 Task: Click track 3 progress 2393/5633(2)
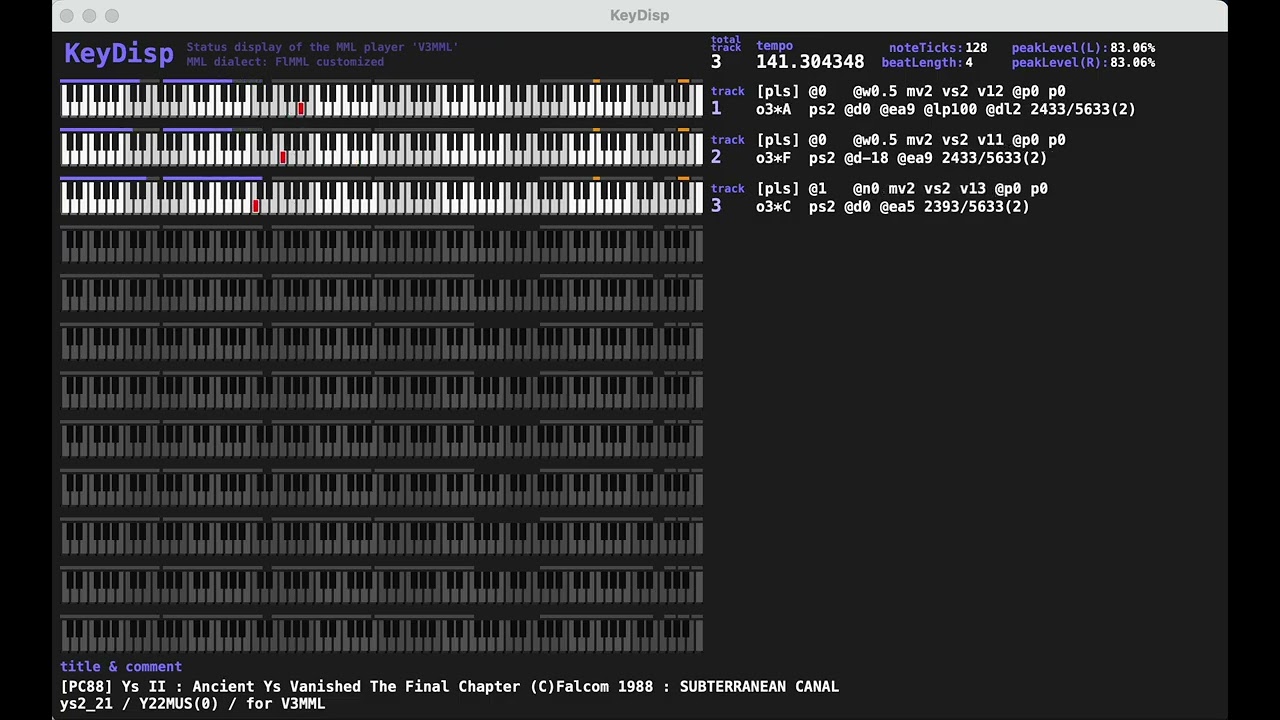coord(976,206)
